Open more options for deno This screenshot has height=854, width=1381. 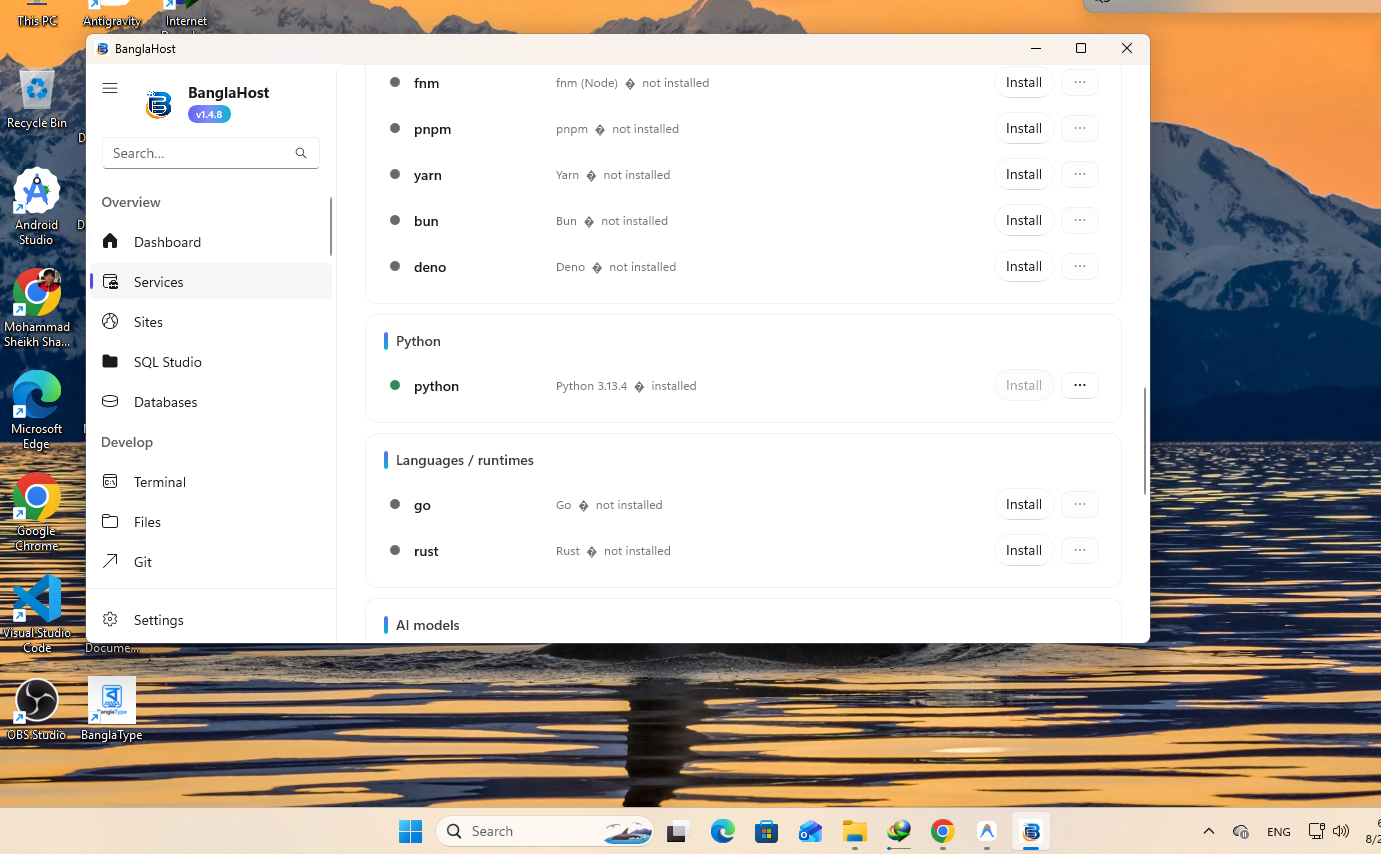point(1080,267)
